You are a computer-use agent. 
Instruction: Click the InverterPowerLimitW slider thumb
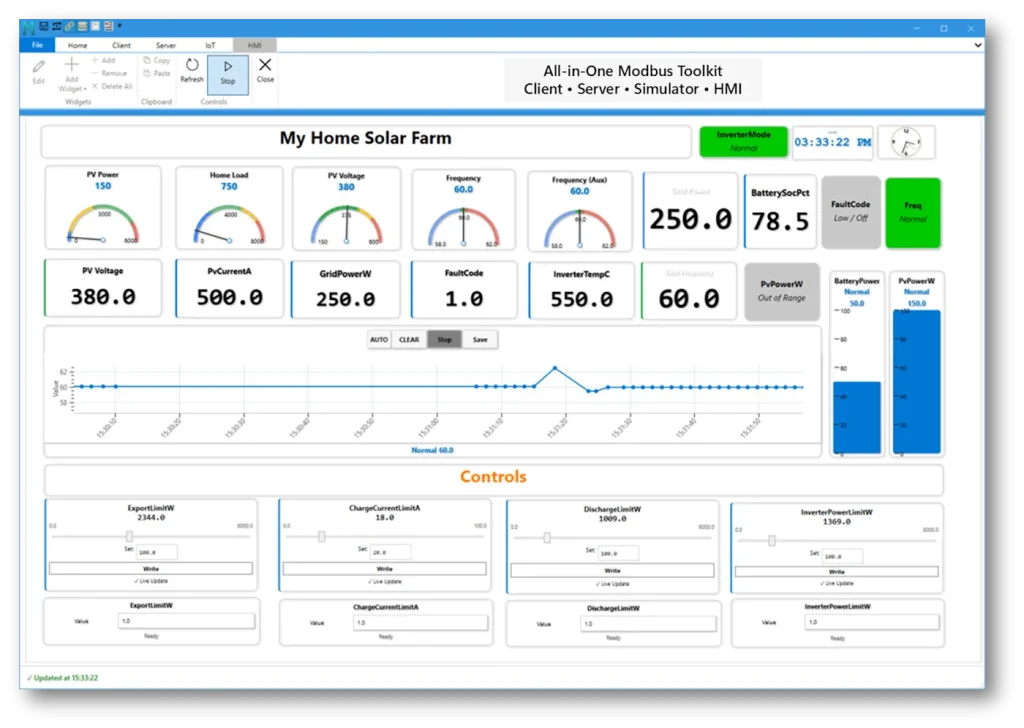tap(772, 541)
